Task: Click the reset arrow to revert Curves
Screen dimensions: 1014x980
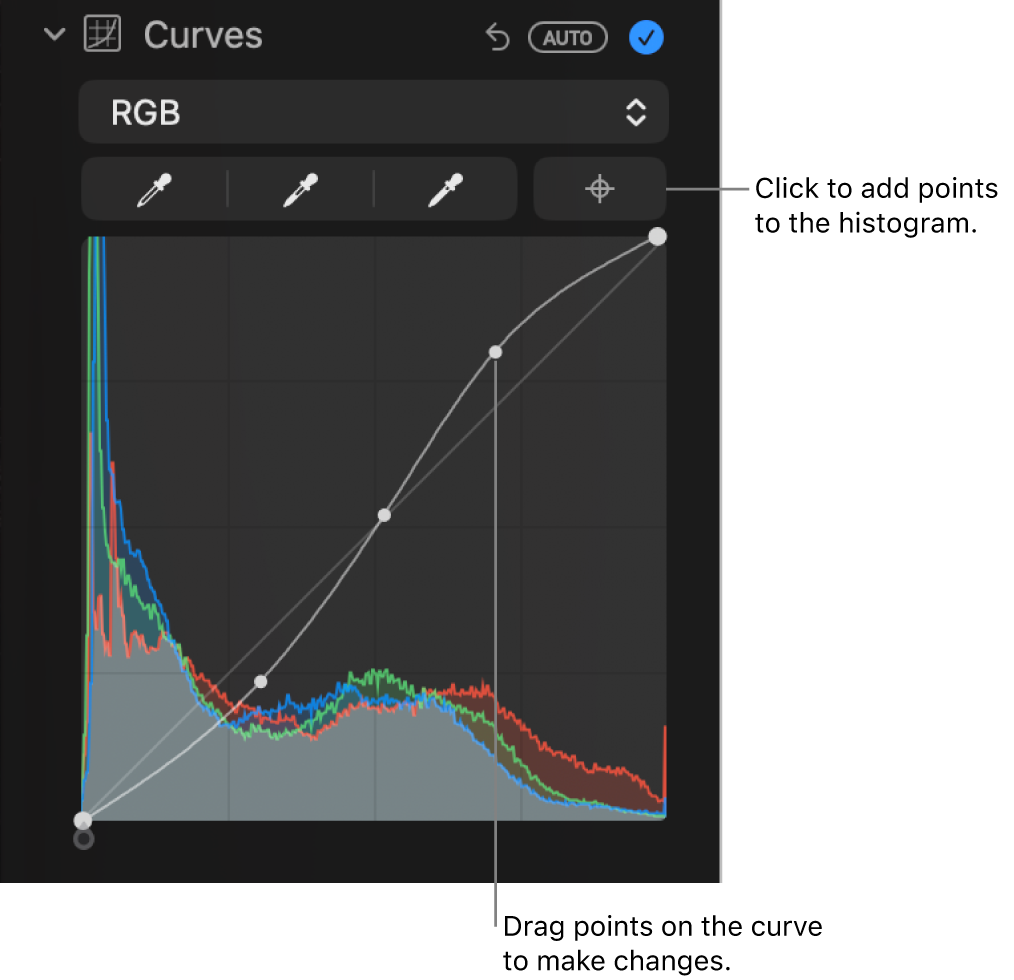Action: point(498,36)
